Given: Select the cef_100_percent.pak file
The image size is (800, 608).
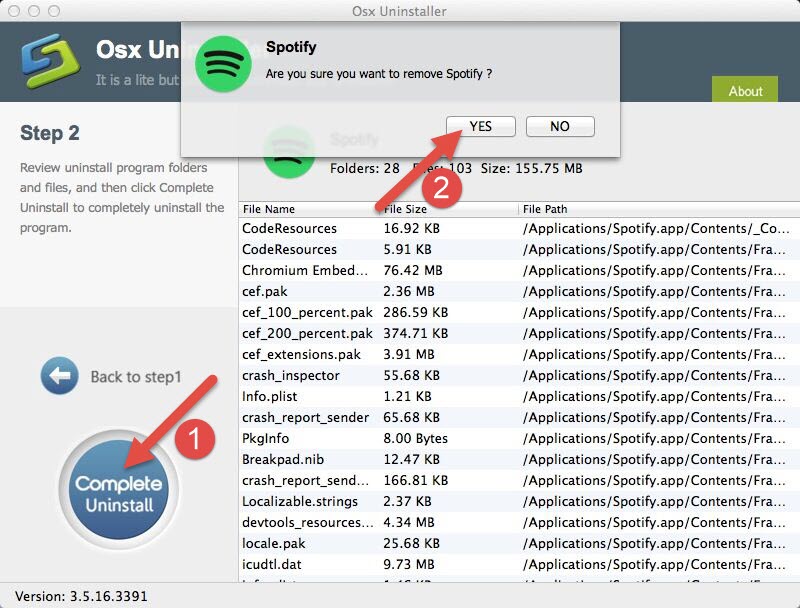Looking at the screenshot, I should coord(519,312).
